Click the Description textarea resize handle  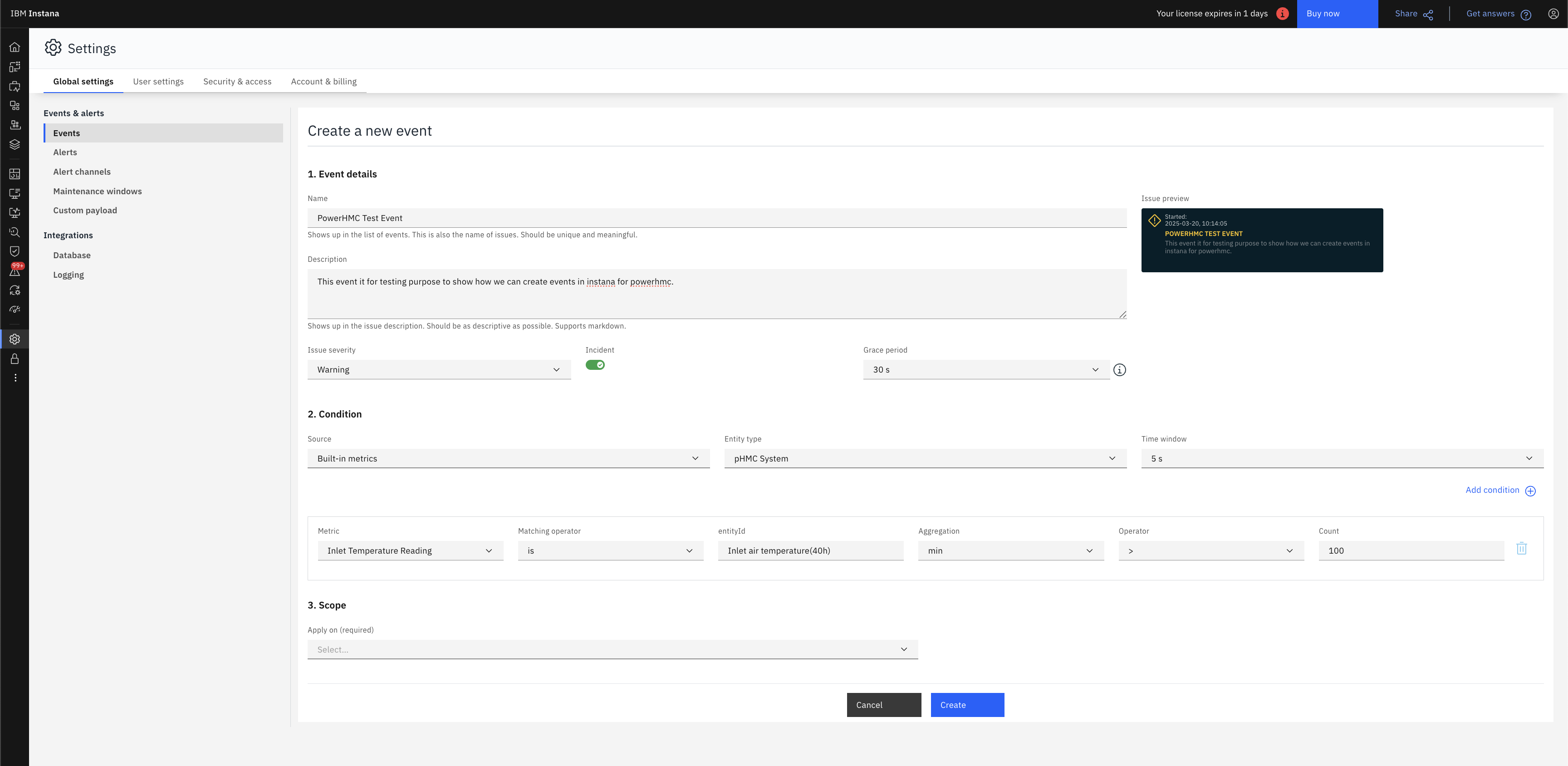coord(1122,314)
